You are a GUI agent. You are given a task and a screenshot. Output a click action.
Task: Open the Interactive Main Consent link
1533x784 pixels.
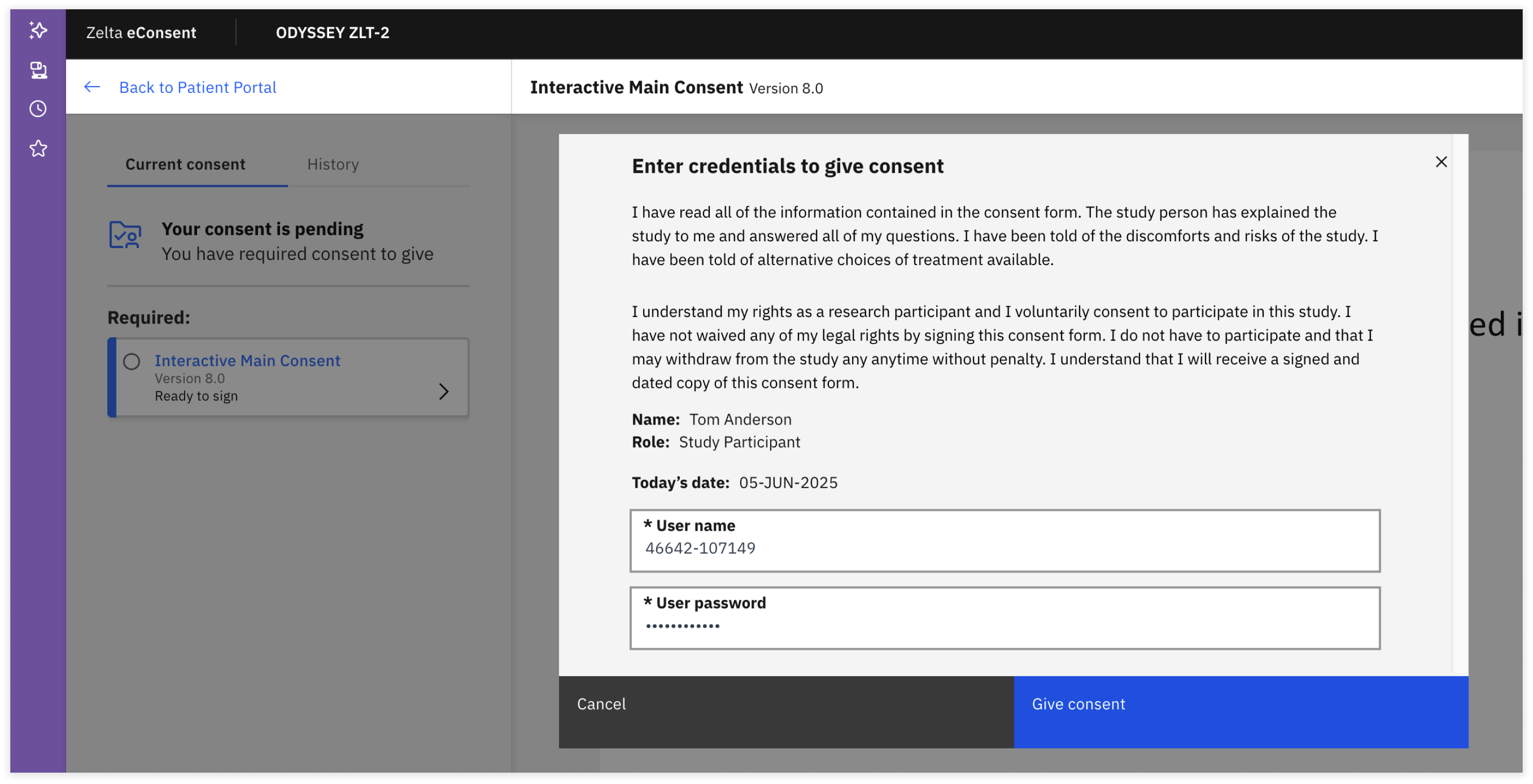248,360
